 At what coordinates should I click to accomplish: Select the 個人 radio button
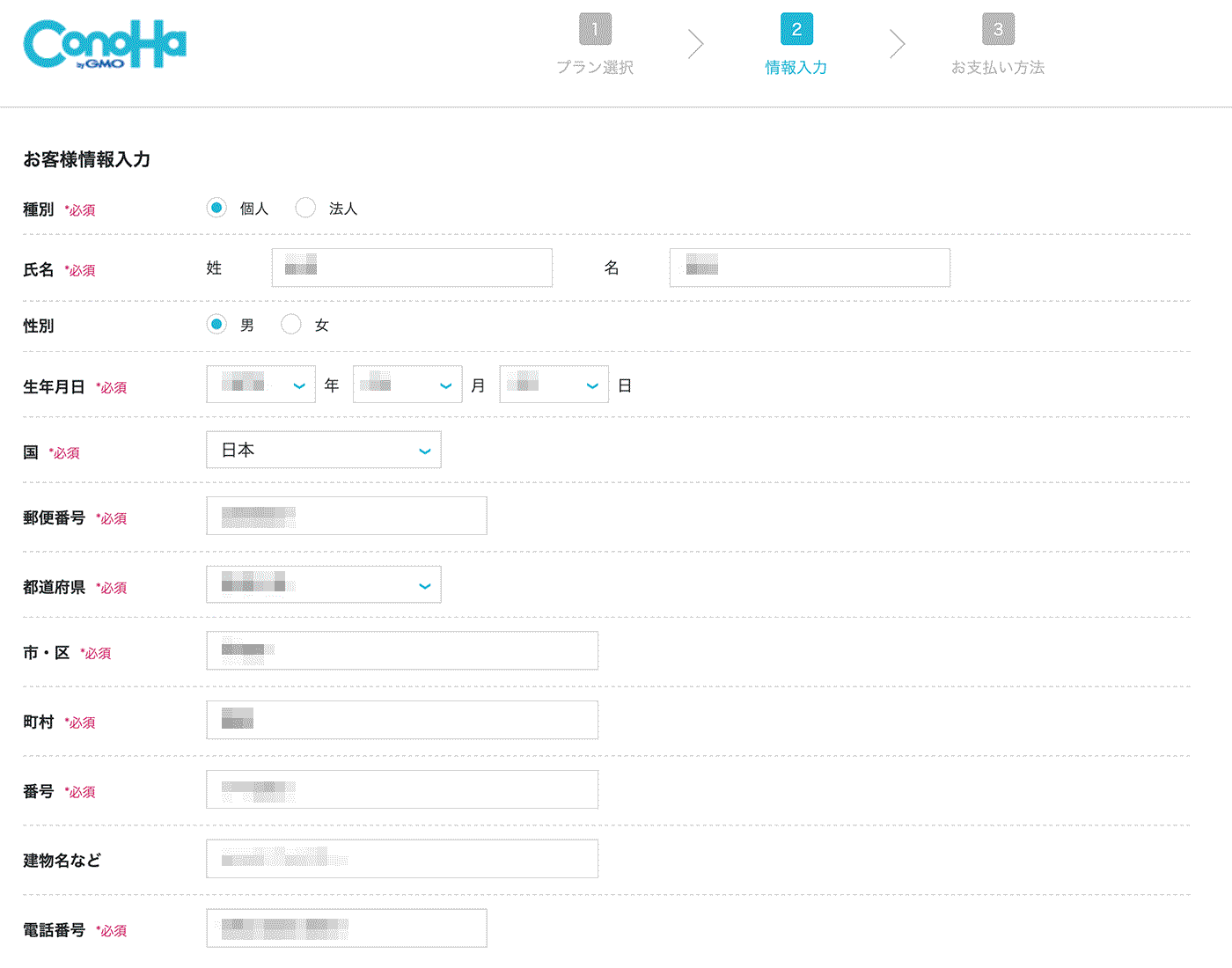216,209
